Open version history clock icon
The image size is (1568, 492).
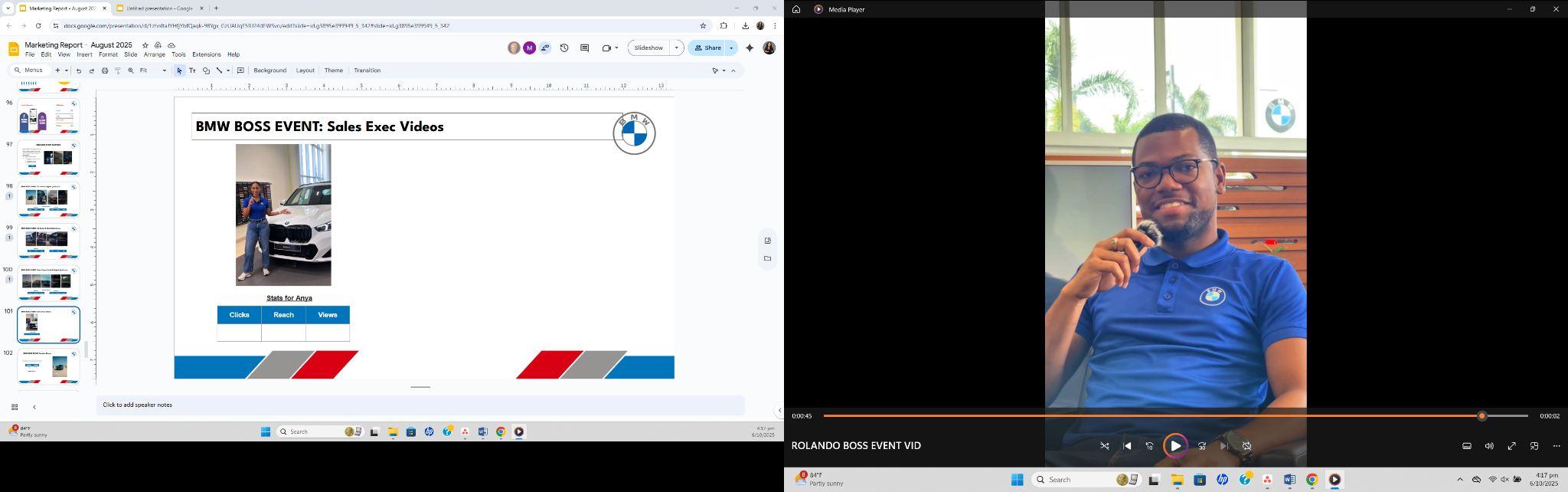(x=564, y=48)
